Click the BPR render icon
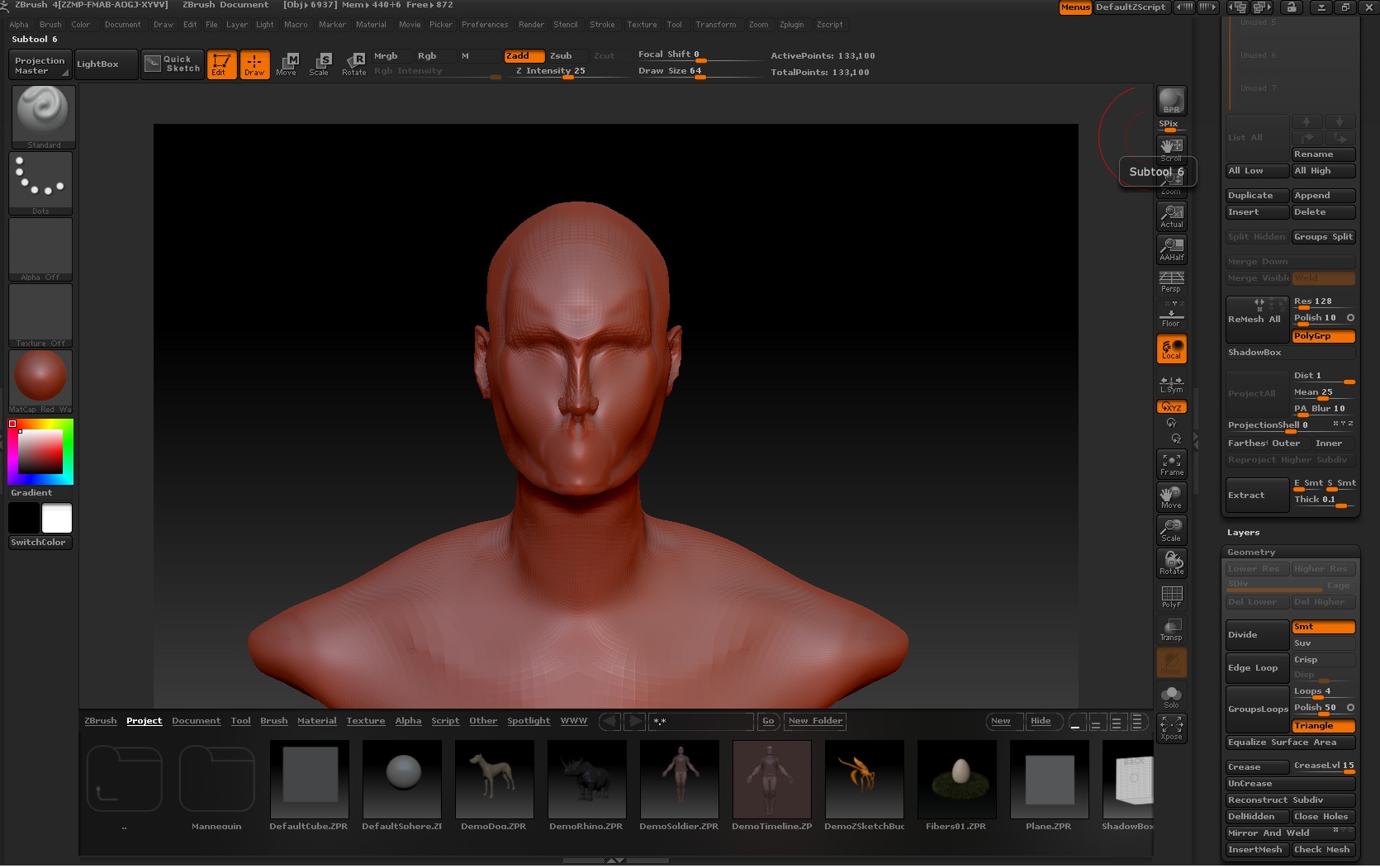This screenshot has height=868, width=1380. tap(1171, 101)
